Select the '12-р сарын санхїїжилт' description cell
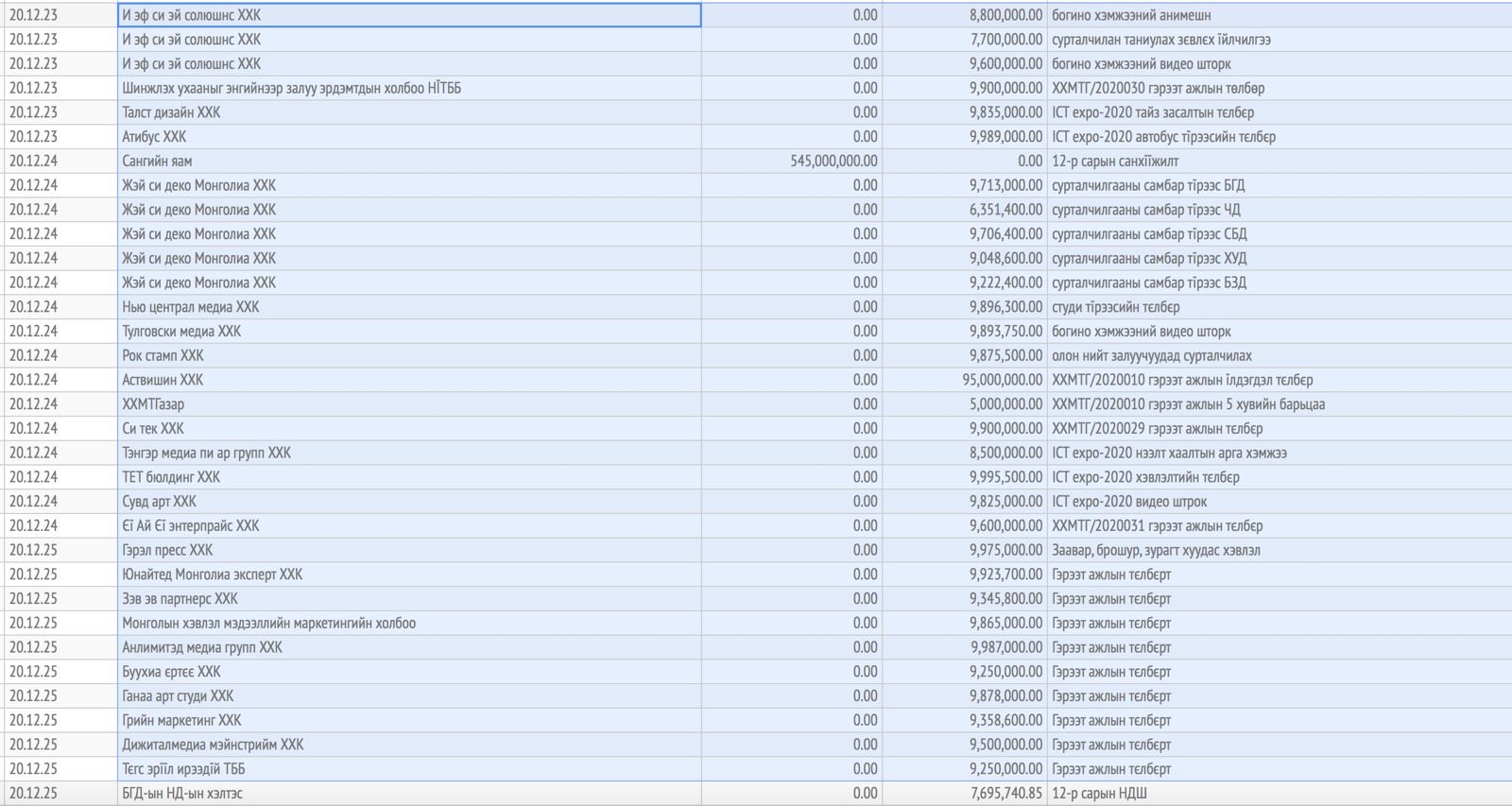 click(1280, 161)
